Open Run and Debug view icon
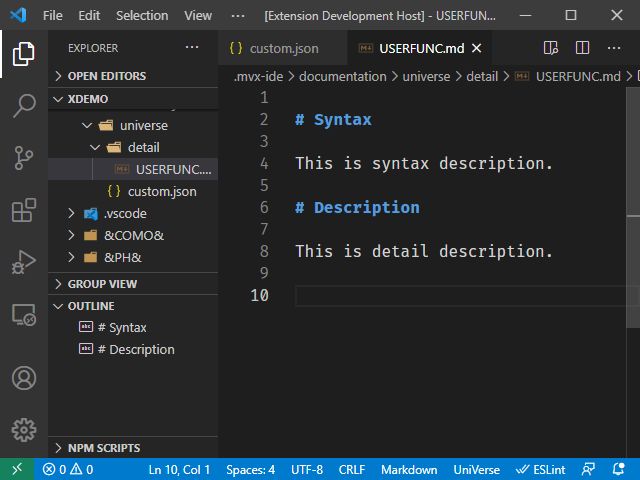Viewport: 640px width, 480px height. pyautogui.click(x=24, y=262)
